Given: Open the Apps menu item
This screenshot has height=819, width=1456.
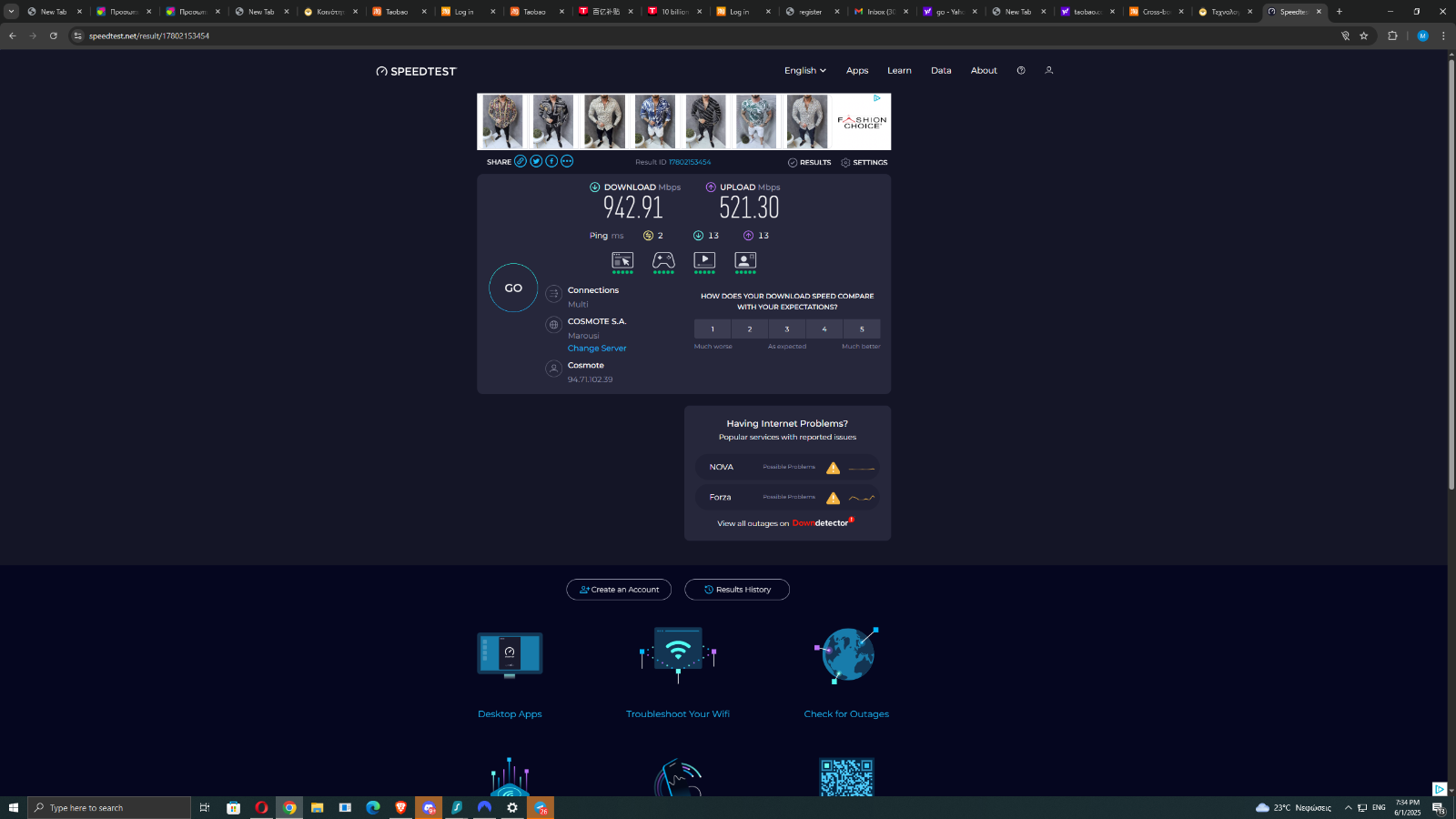Looking at the screenshot, I should pyautogui.click(x=857, y=70).
